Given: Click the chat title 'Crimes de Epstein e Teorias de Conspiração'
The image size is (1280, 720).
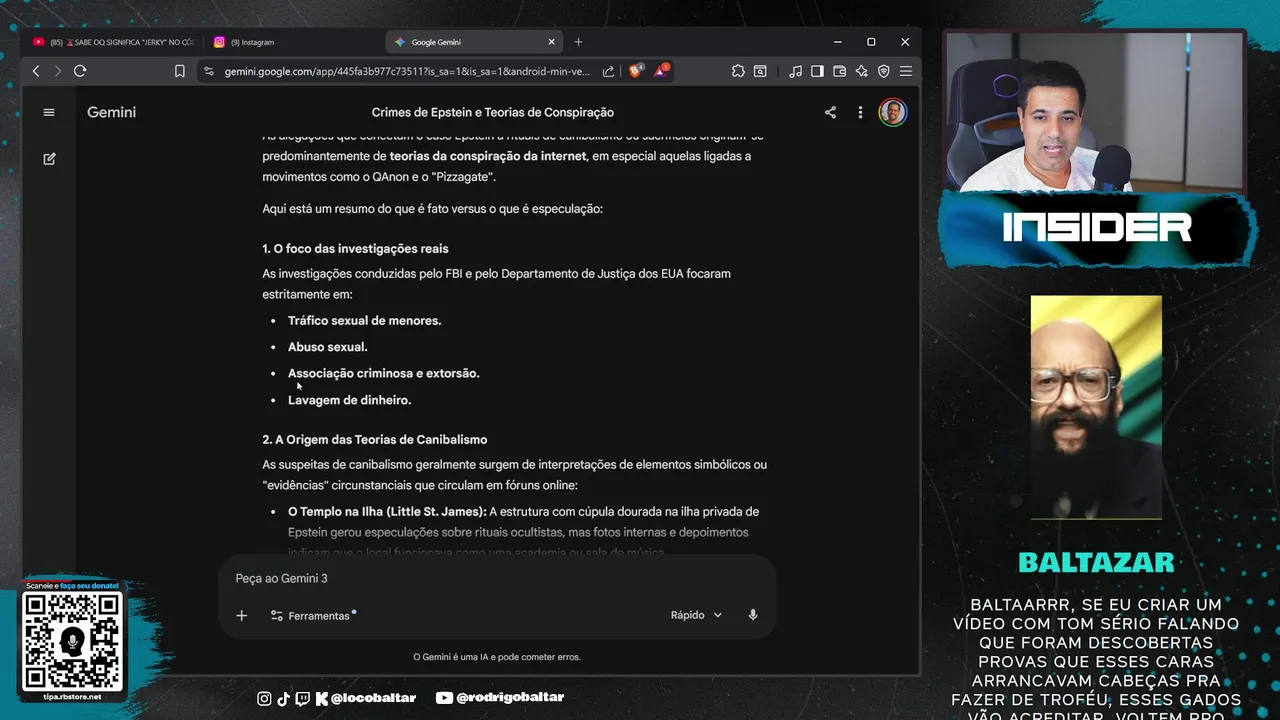Looking at the screenshot, I should pyautogui.click(x=493, y=113).
